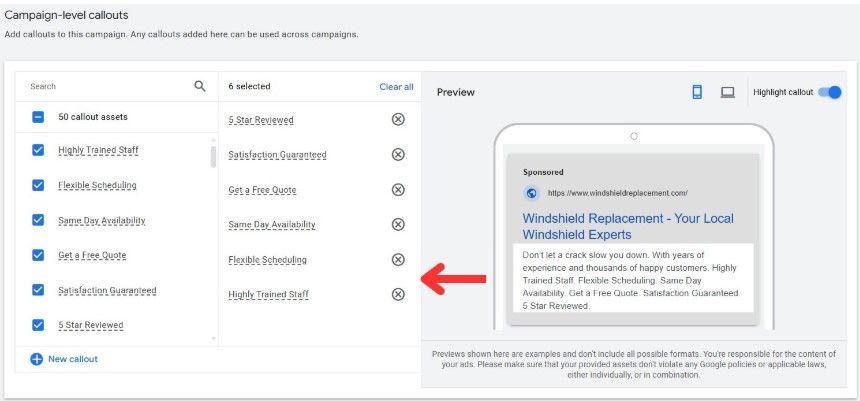Click the search magnifier icon
Viewport: 860px width, 401px height.
(x=200, y=86)
